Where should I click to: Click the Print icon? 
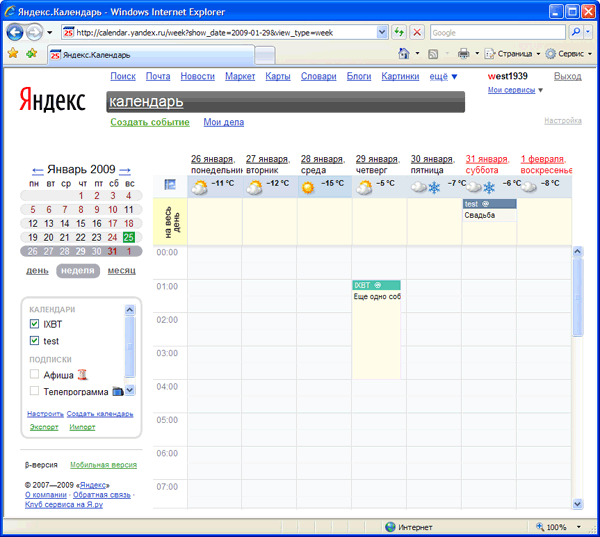point(463,54)
